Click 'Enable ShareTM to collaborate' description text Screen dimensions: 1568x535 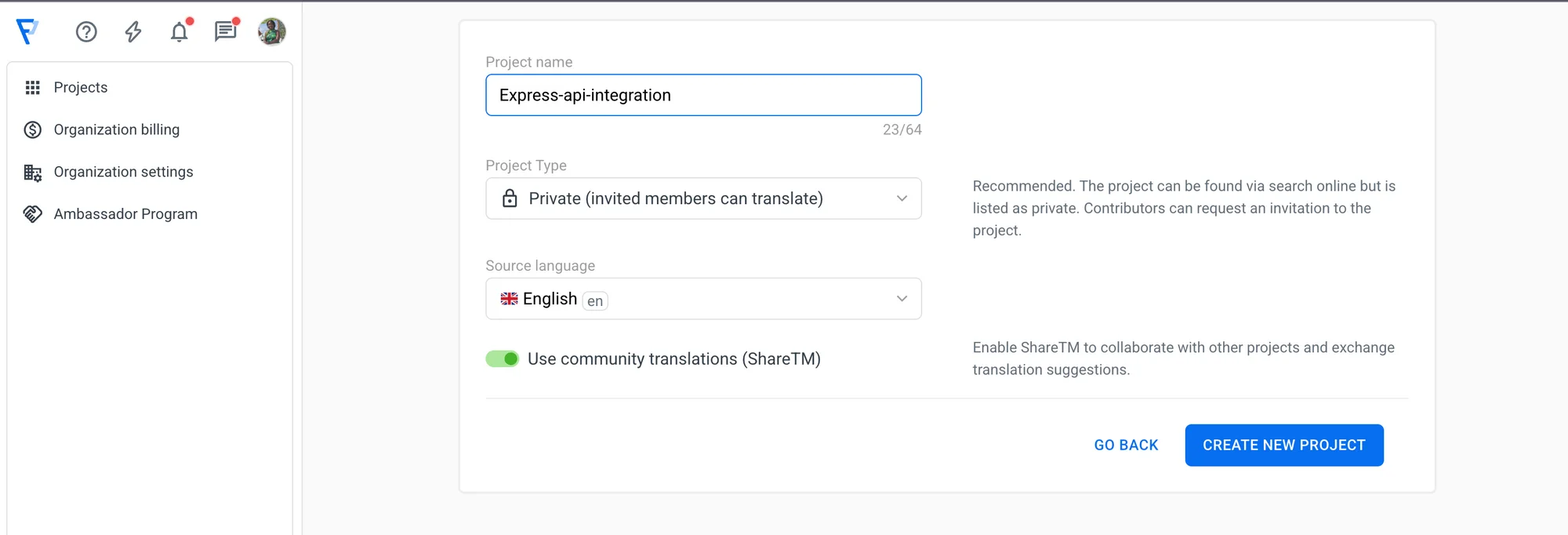click(1184, 358)
